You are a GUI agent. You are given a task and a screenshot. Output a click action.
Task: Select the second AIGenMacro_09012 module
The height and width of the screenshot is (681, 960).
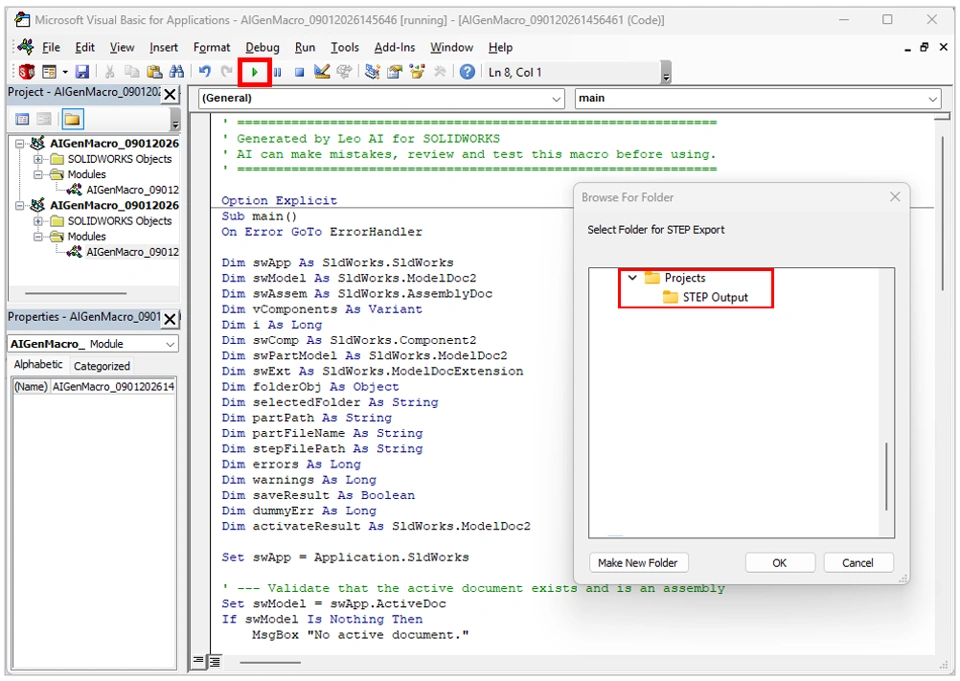pos(132,252)
